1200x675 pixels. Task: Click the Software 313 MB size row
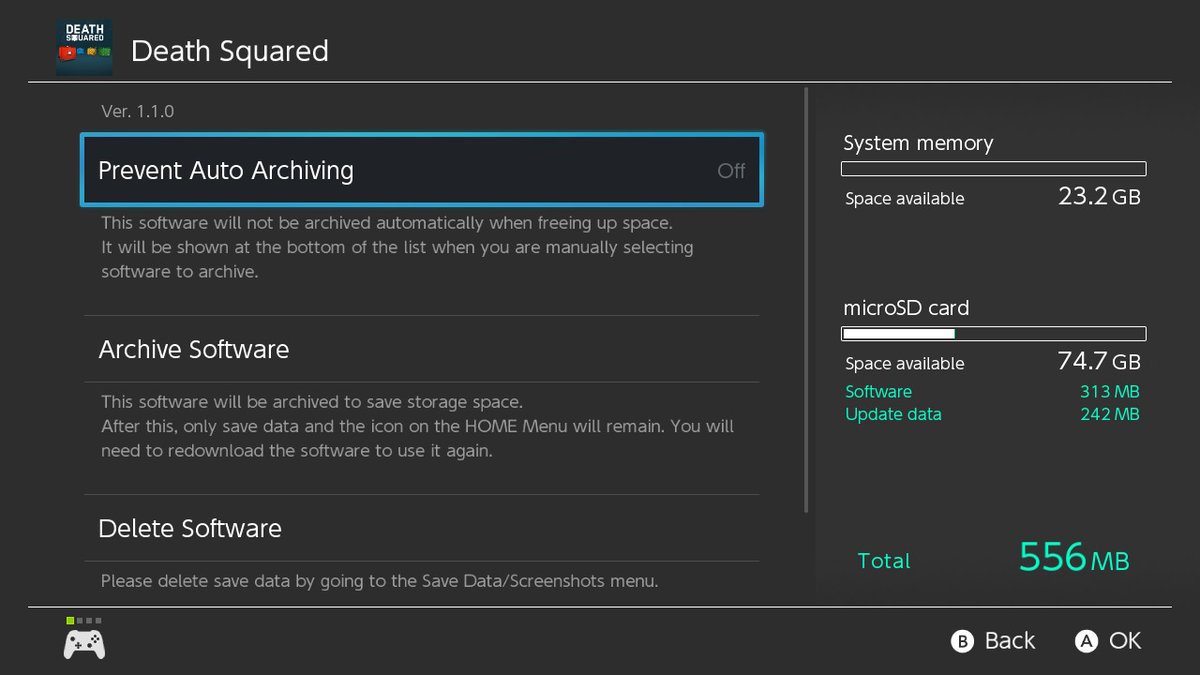pos(992,392)
